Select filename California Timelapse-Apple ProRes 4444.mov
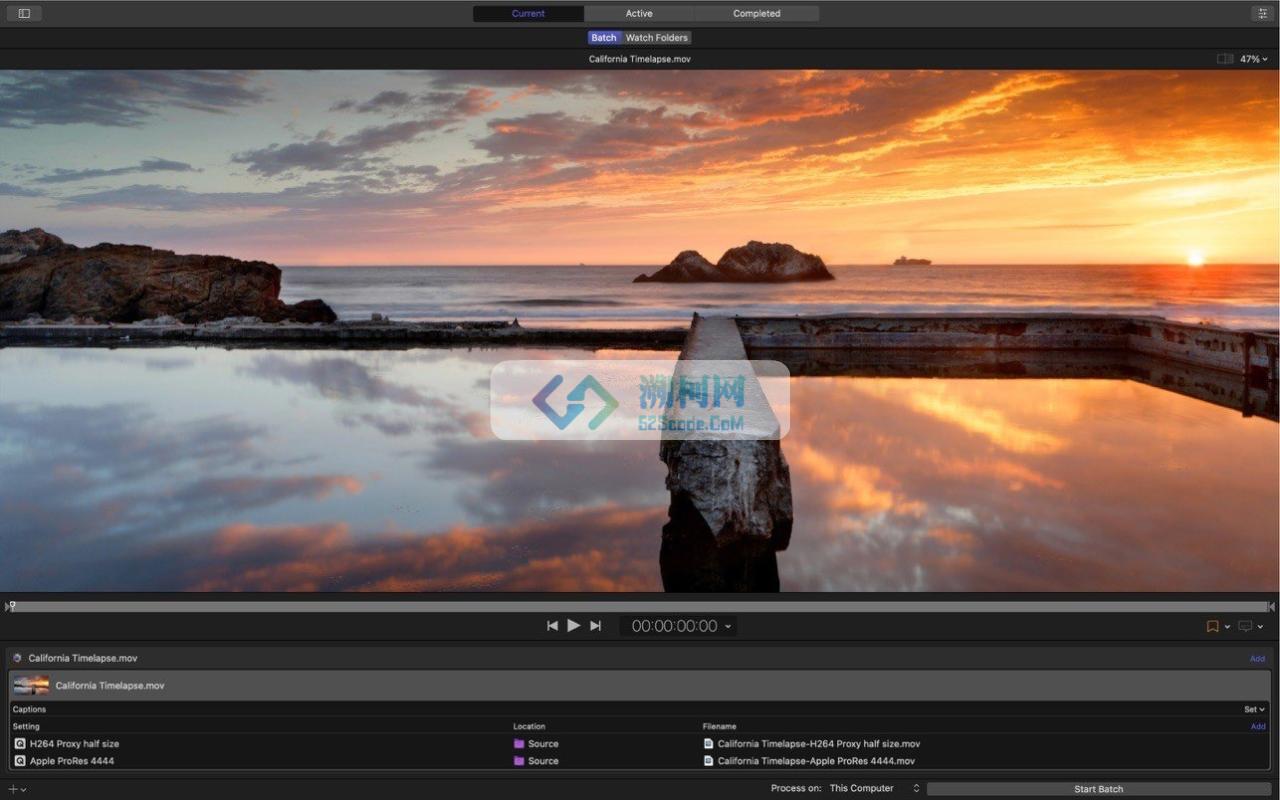 tap(816, 761)
